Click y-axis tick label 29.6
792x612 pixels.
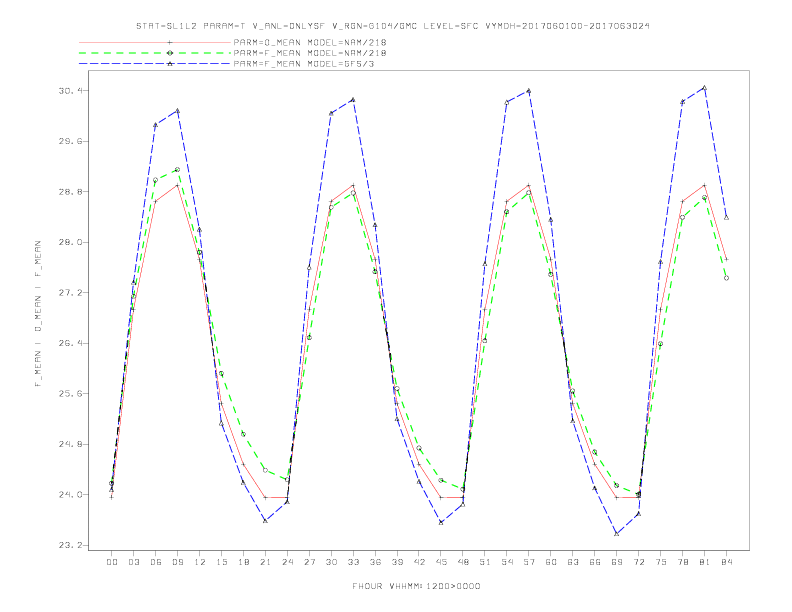[x=70, y=141]
